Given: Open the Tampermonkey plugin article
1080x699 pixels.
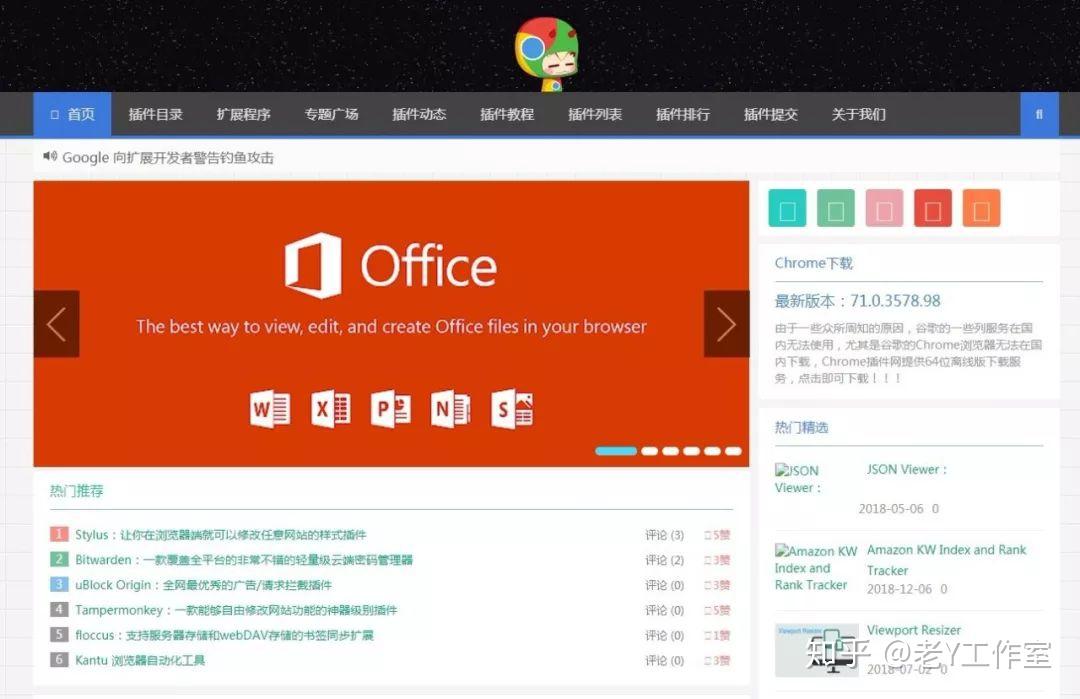Looking at the screenshot, I should [236, 610].
